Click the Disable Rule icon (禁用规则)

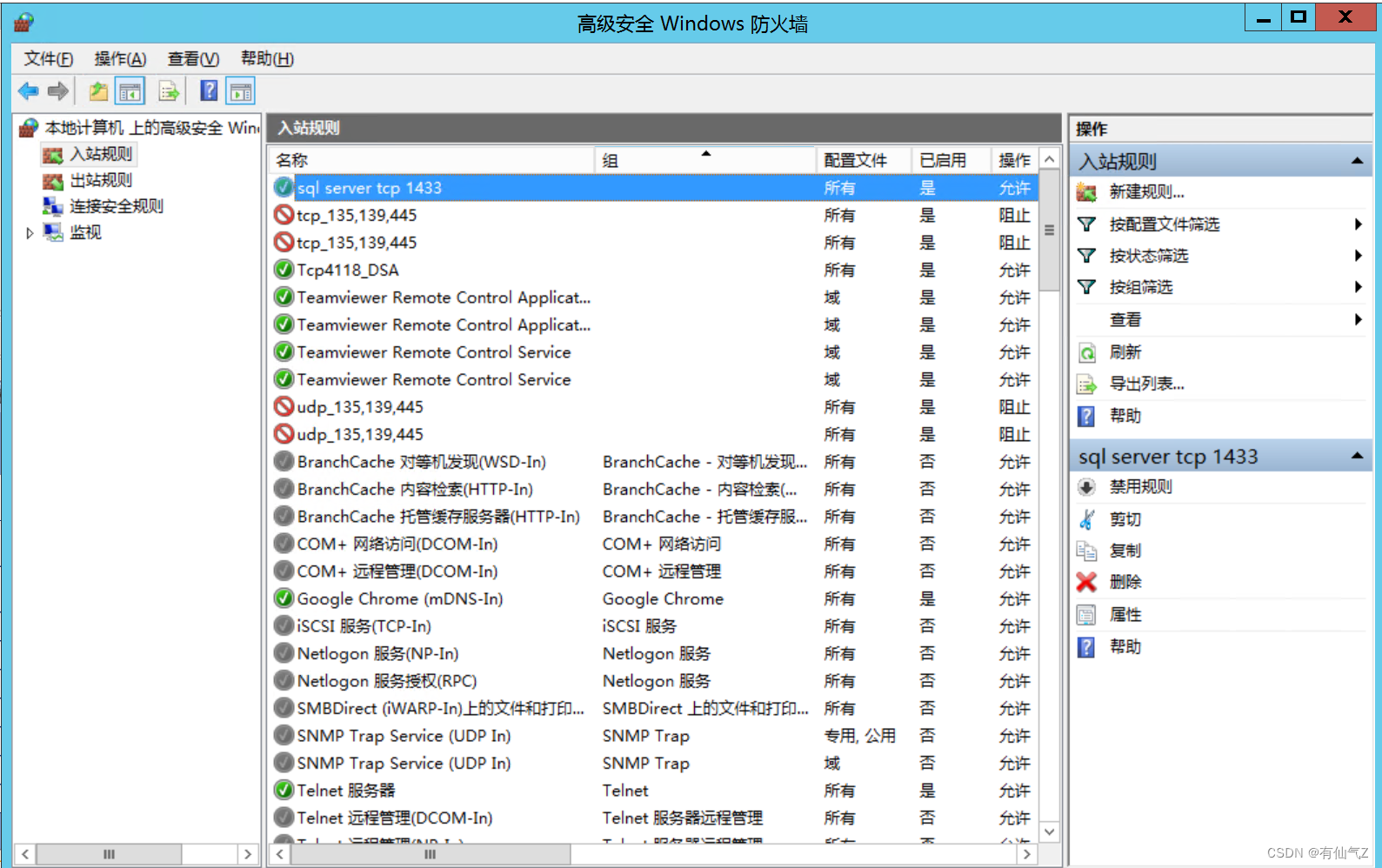coord(1086,487)
